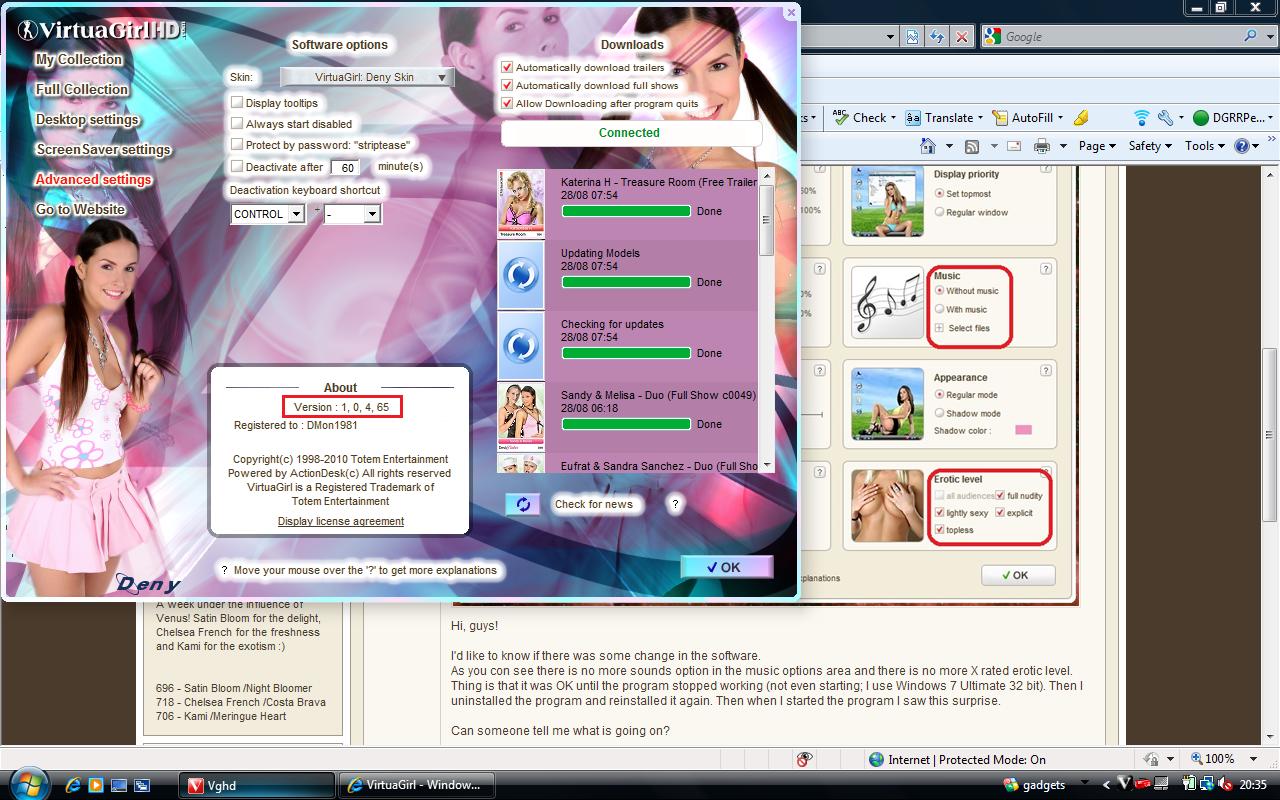Click the Updating Models sync icon

click(x=521, y=275)
